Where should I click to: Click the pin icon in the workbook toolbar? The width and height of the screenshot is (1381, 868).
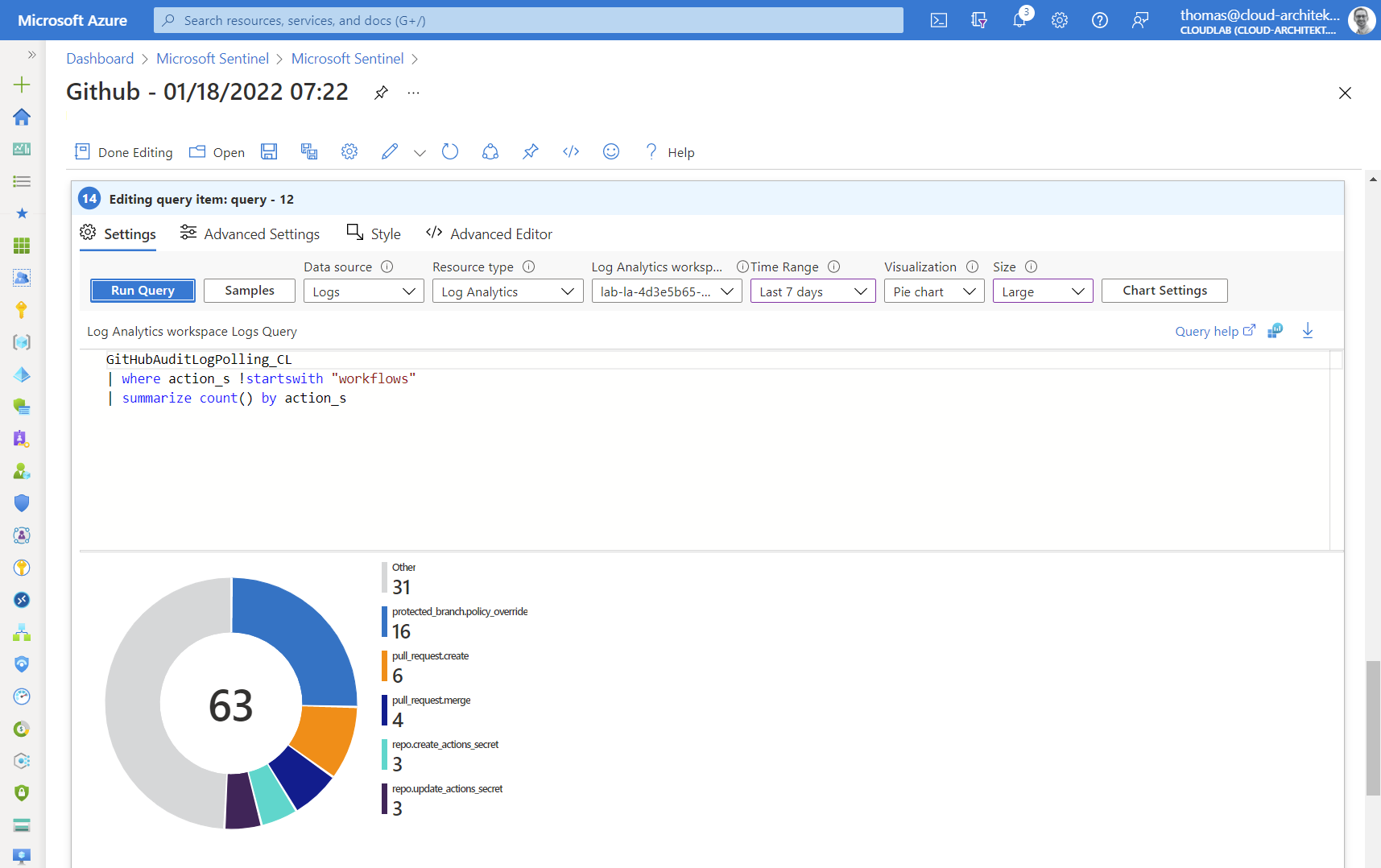(531, 151)
